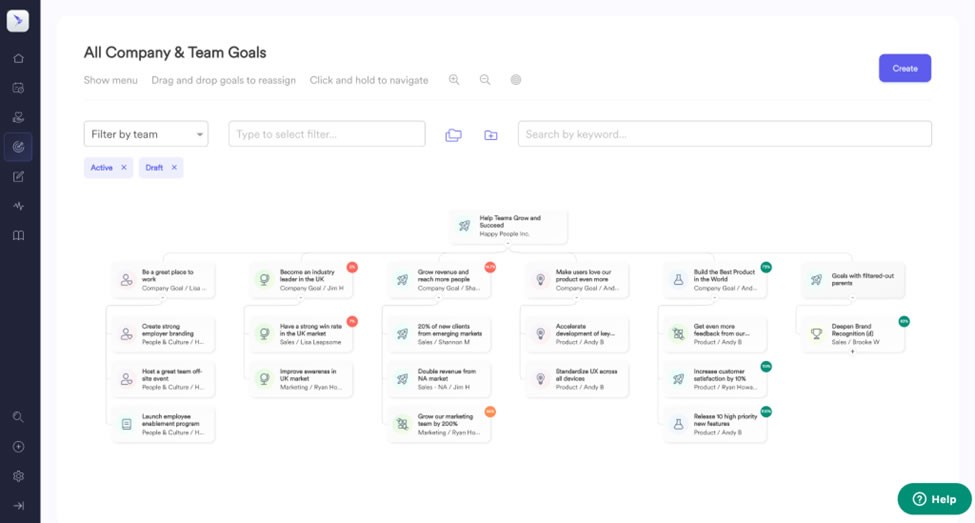Screen dimensions: 975x523
Task: Open the Filter by team dropdown
Action: coord(146,134)
